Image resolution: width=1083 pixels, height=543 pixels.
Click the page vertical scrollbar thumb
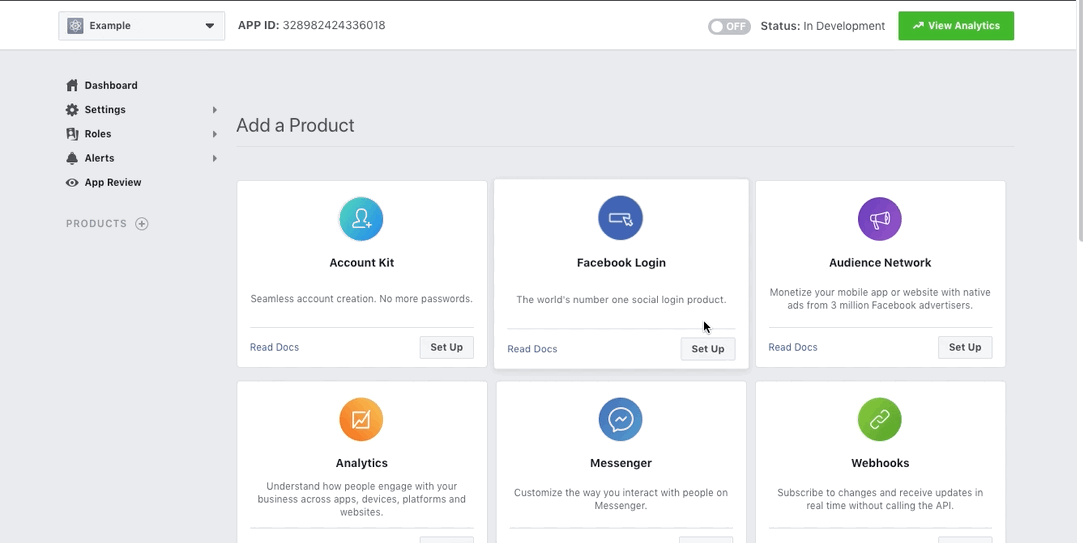[x=1079, y=121]
